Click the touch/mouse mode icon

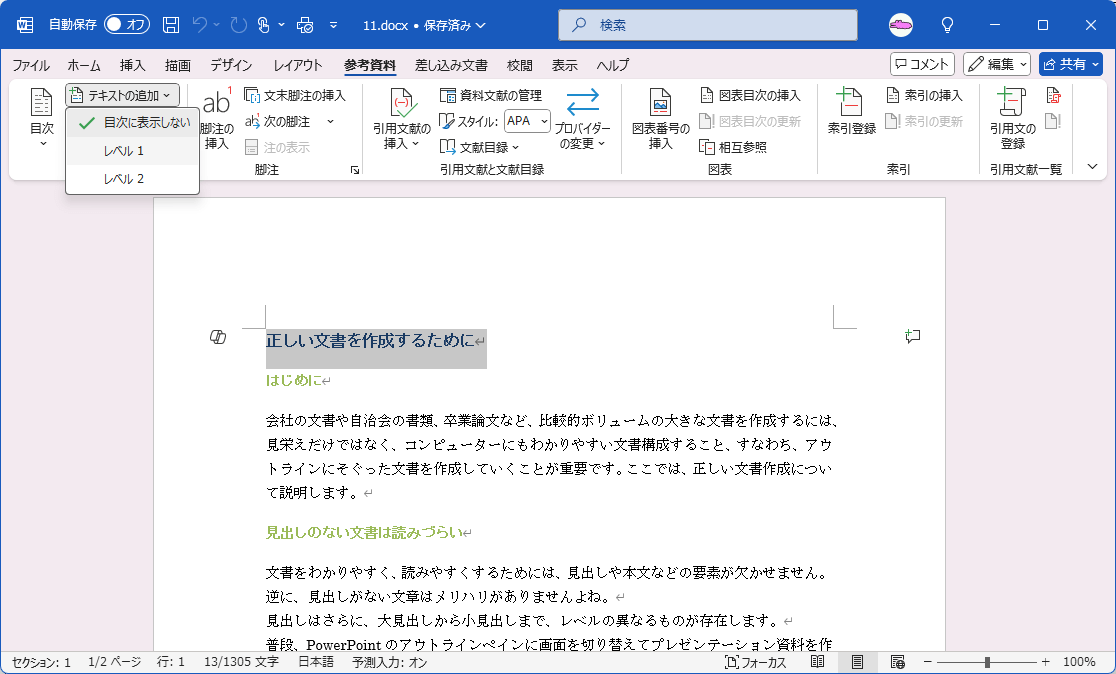point(264,25)
